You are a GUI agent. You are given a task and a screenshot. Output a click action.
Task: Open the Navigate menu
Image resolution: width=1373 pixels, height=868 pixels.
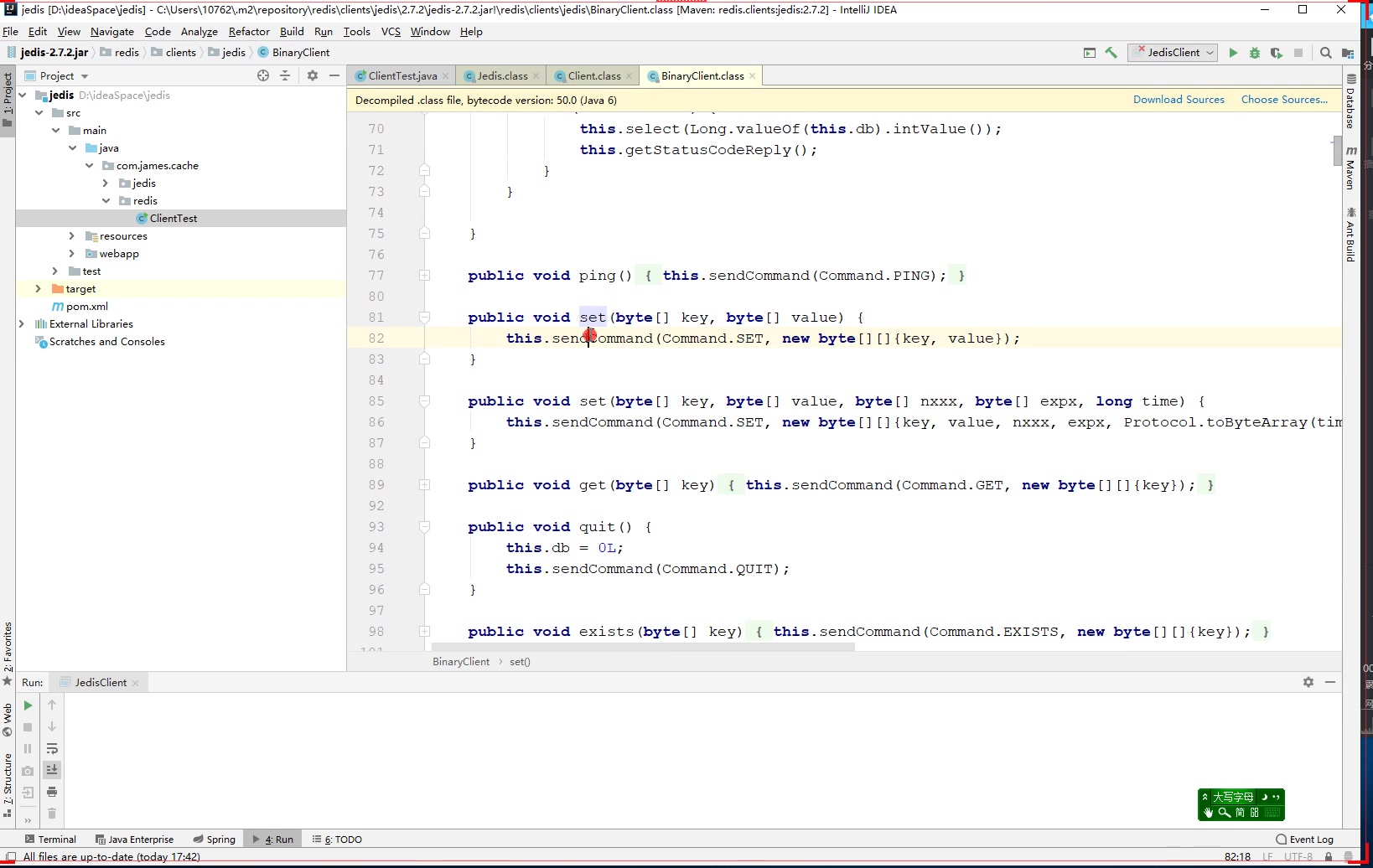(112, 32)
